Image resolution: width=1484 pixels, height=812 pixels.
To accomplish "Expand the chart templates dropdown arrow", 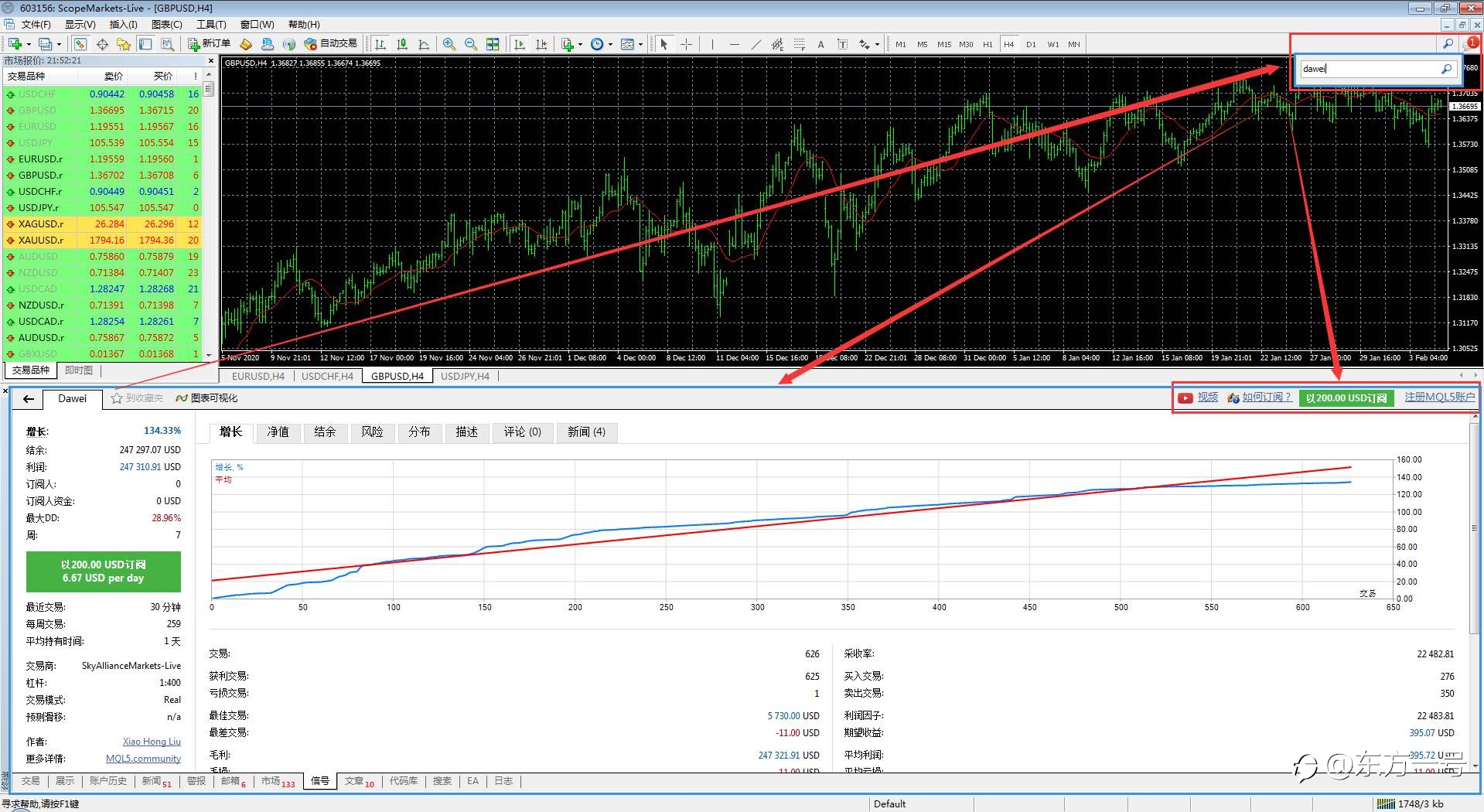I will pos(641,44).
